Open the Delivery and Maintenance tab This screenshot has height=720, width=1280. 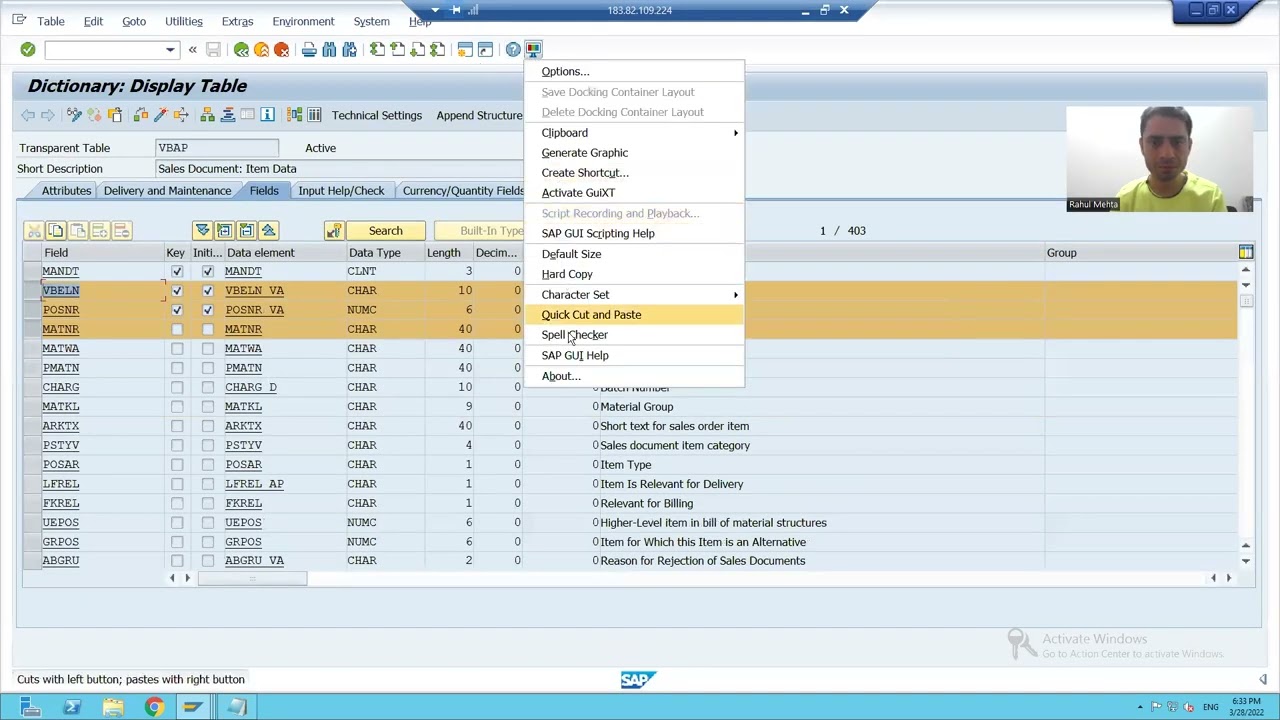click(x=167, y=190)
